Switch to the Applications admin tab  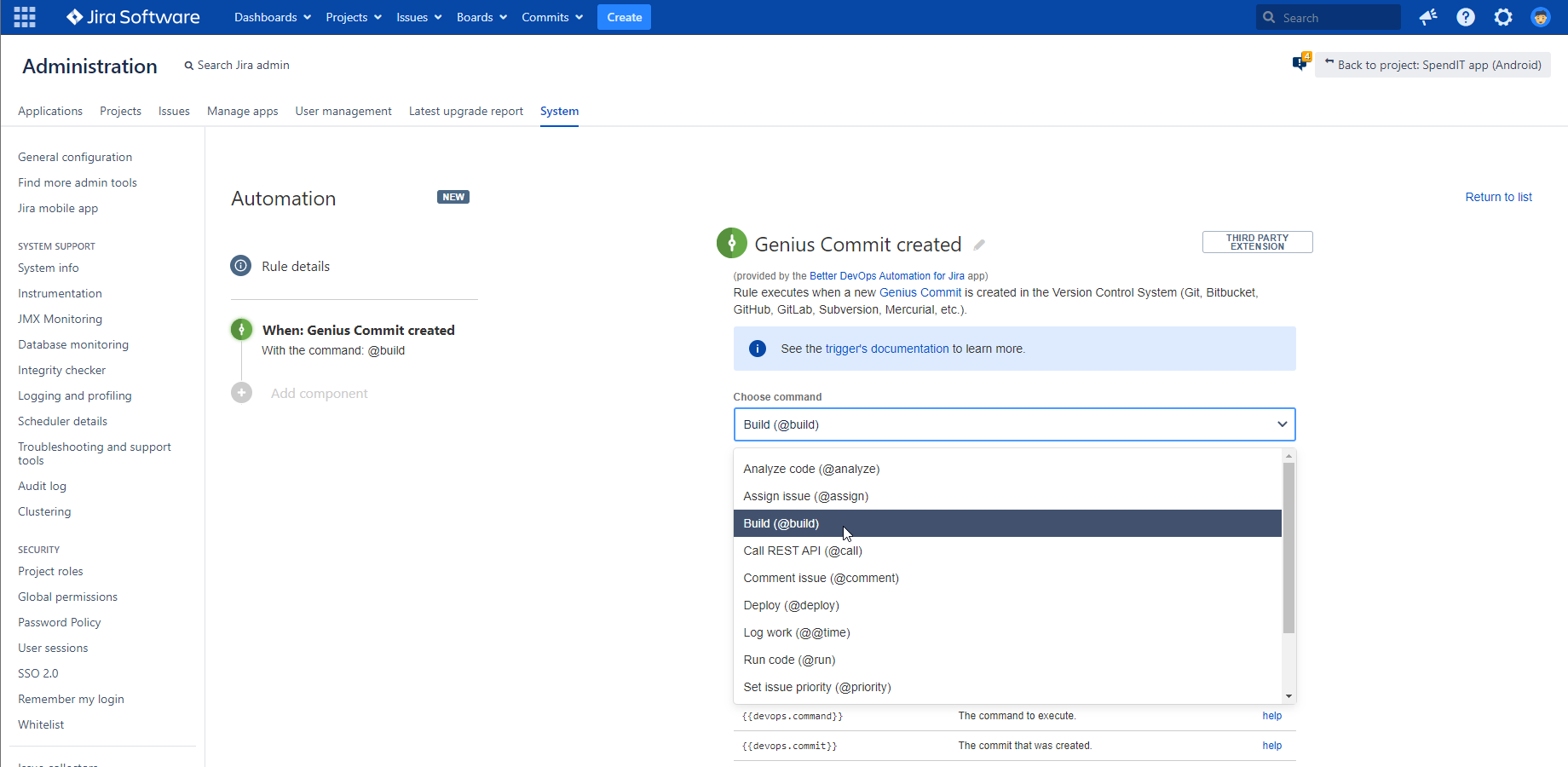(x=50, y=111)
